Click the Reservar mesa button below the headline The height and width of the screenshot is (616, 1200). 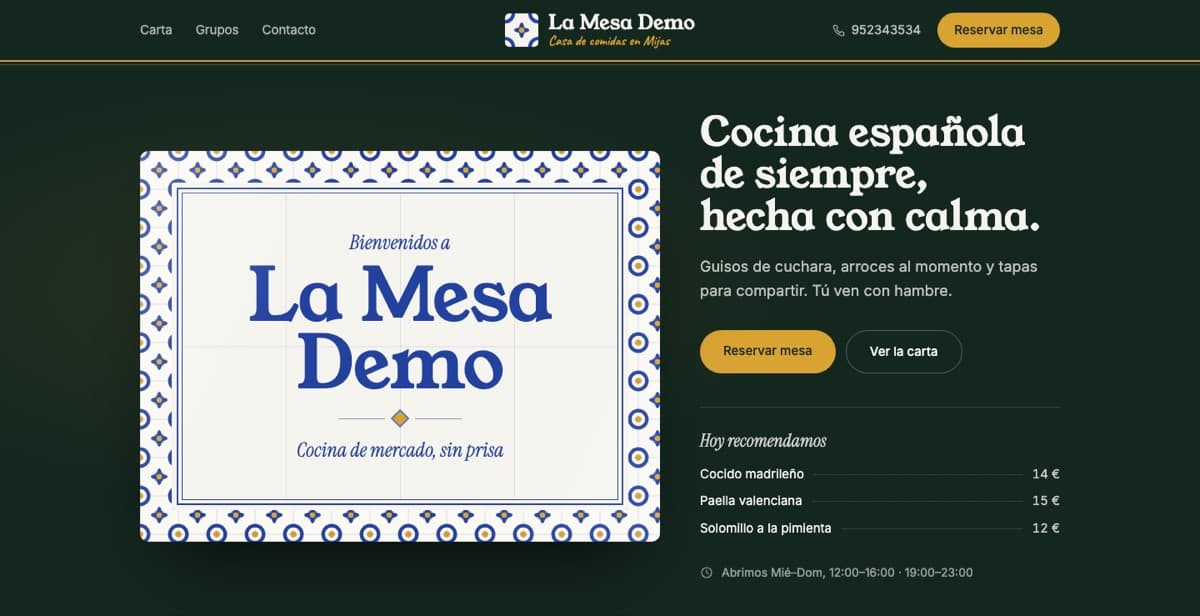click(x=767, y=351)
